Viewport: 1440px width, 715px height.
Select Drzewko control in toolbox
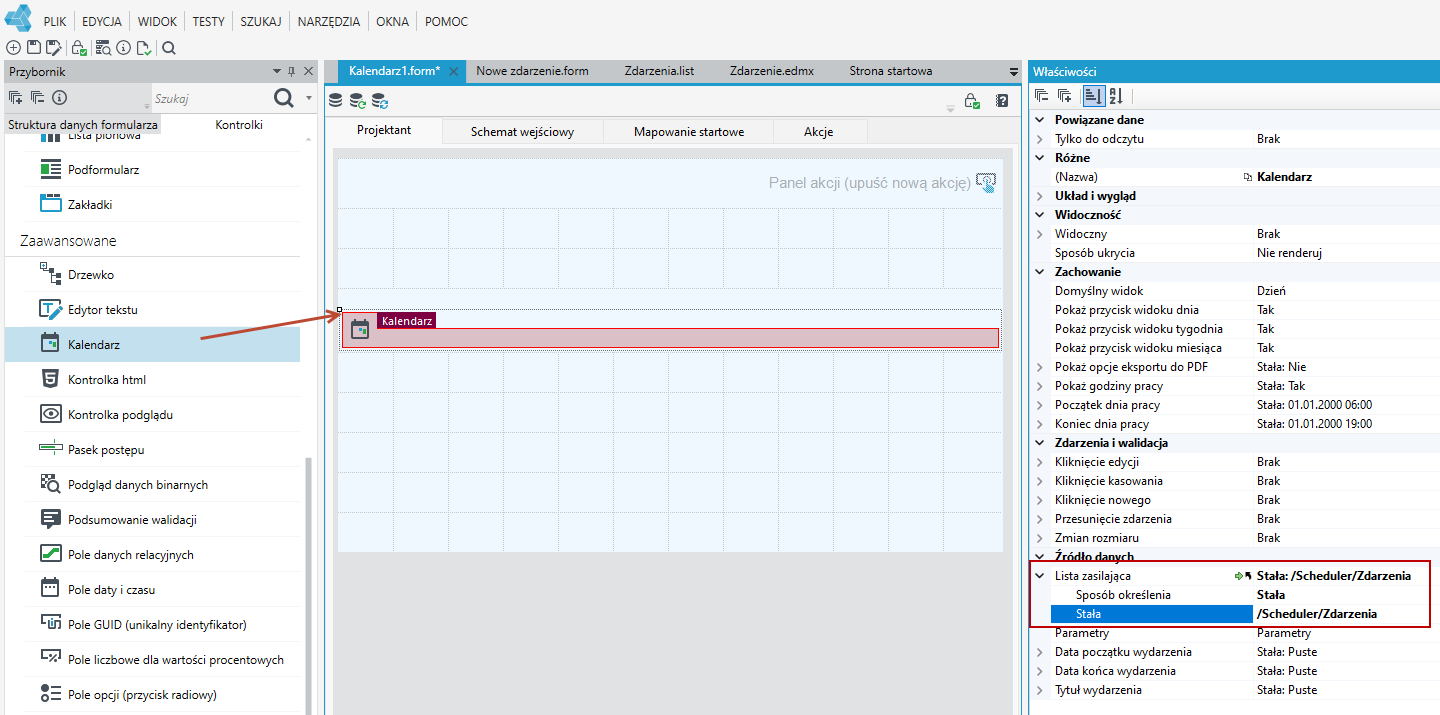(x=153, y=275)
